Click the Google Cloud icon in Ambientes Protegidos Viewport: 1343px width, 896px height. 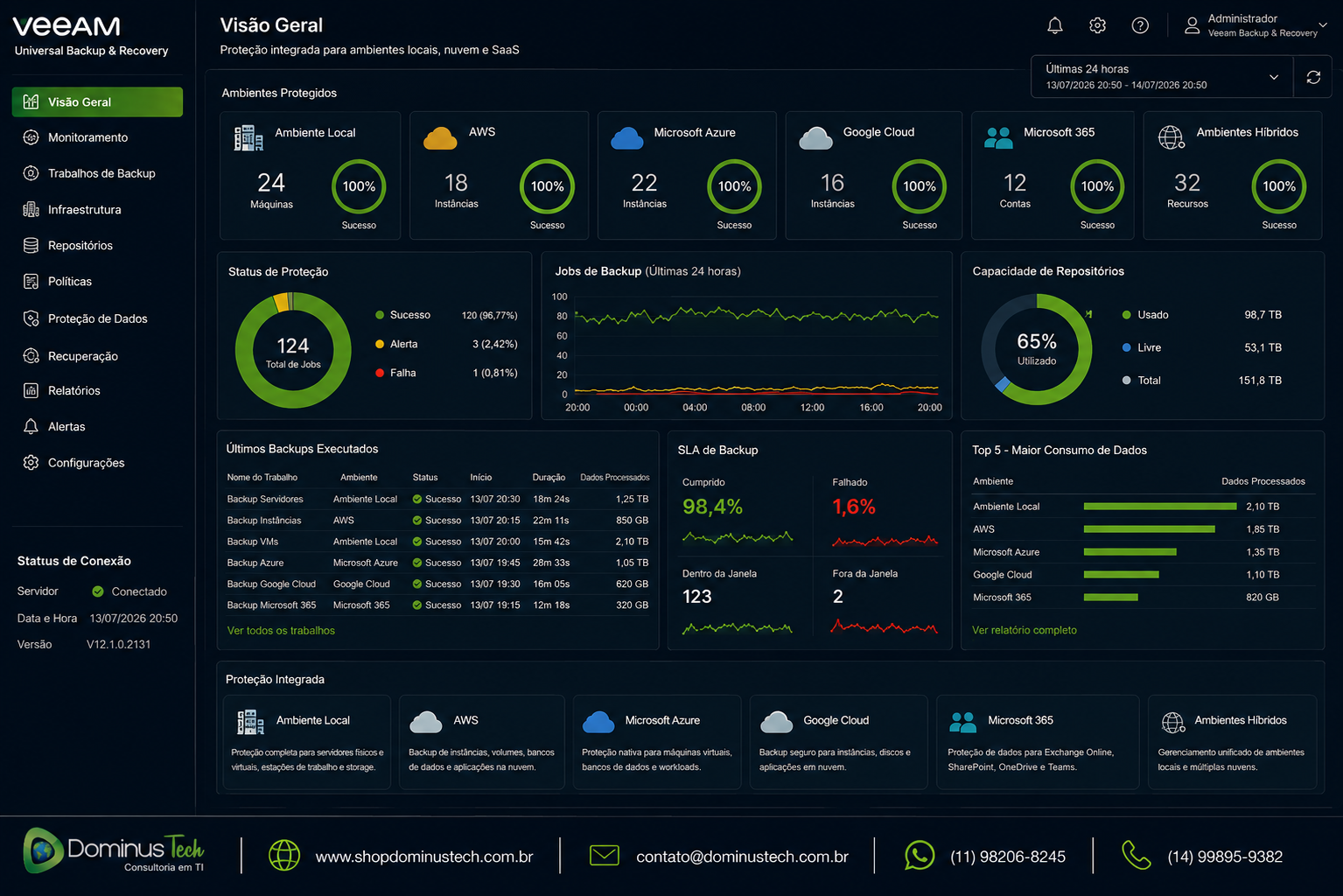click(815, 138)
